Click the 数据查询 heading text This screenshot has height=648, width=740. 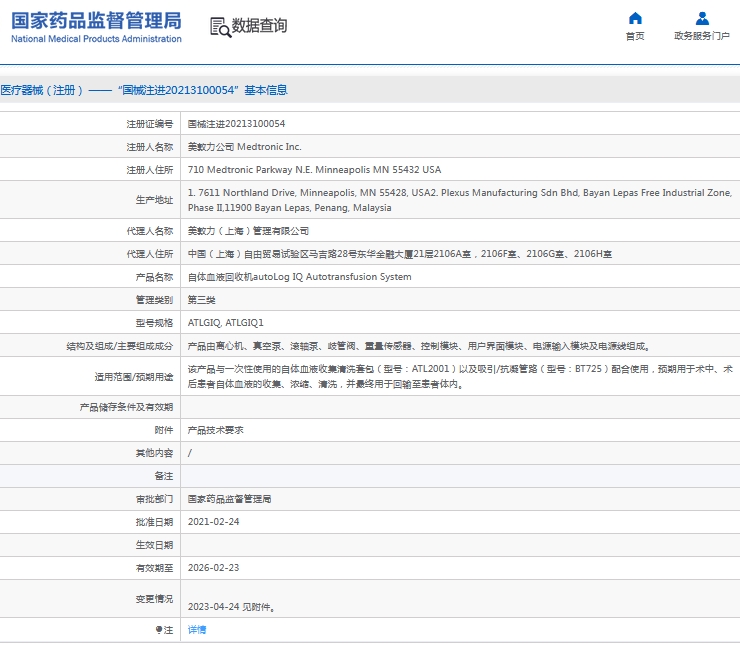pyautogui.click(x=259, y=25)
